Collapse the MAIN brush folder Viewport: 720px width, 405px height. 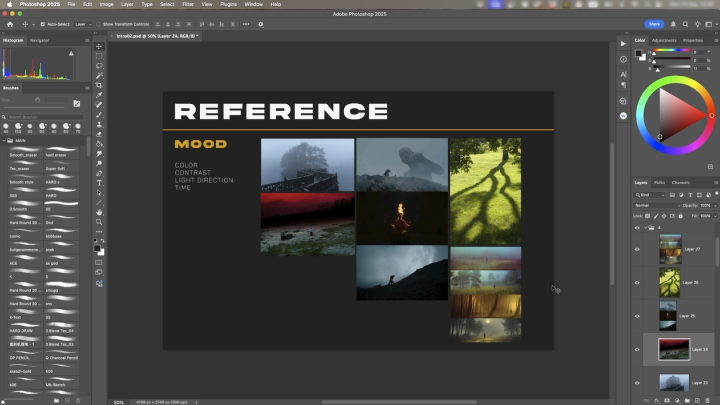[x=4, y=141]
